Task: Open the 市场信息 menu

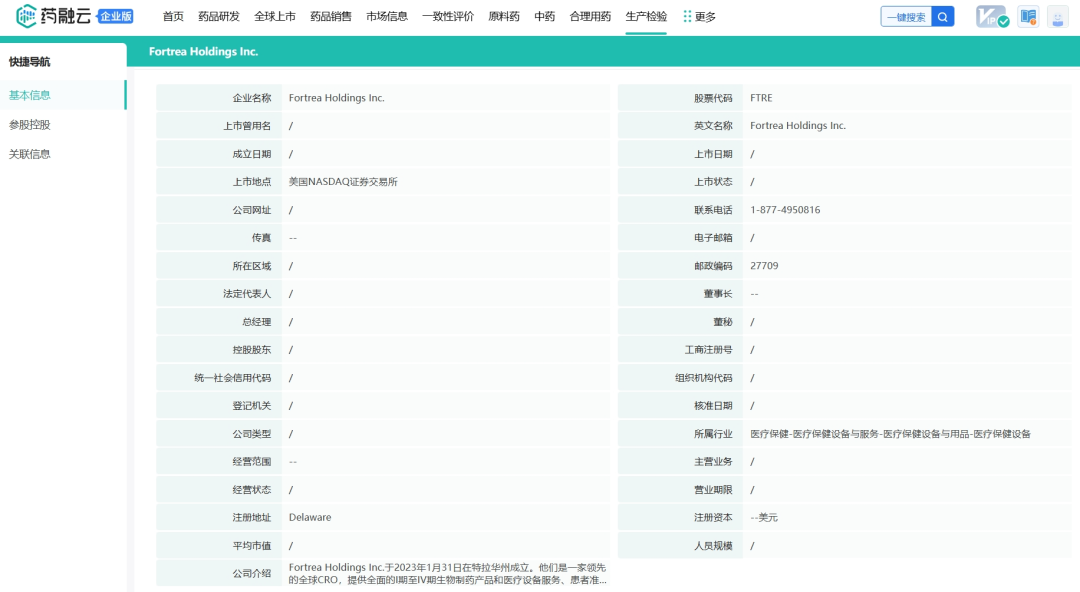Action: click(x=387, y=17)
